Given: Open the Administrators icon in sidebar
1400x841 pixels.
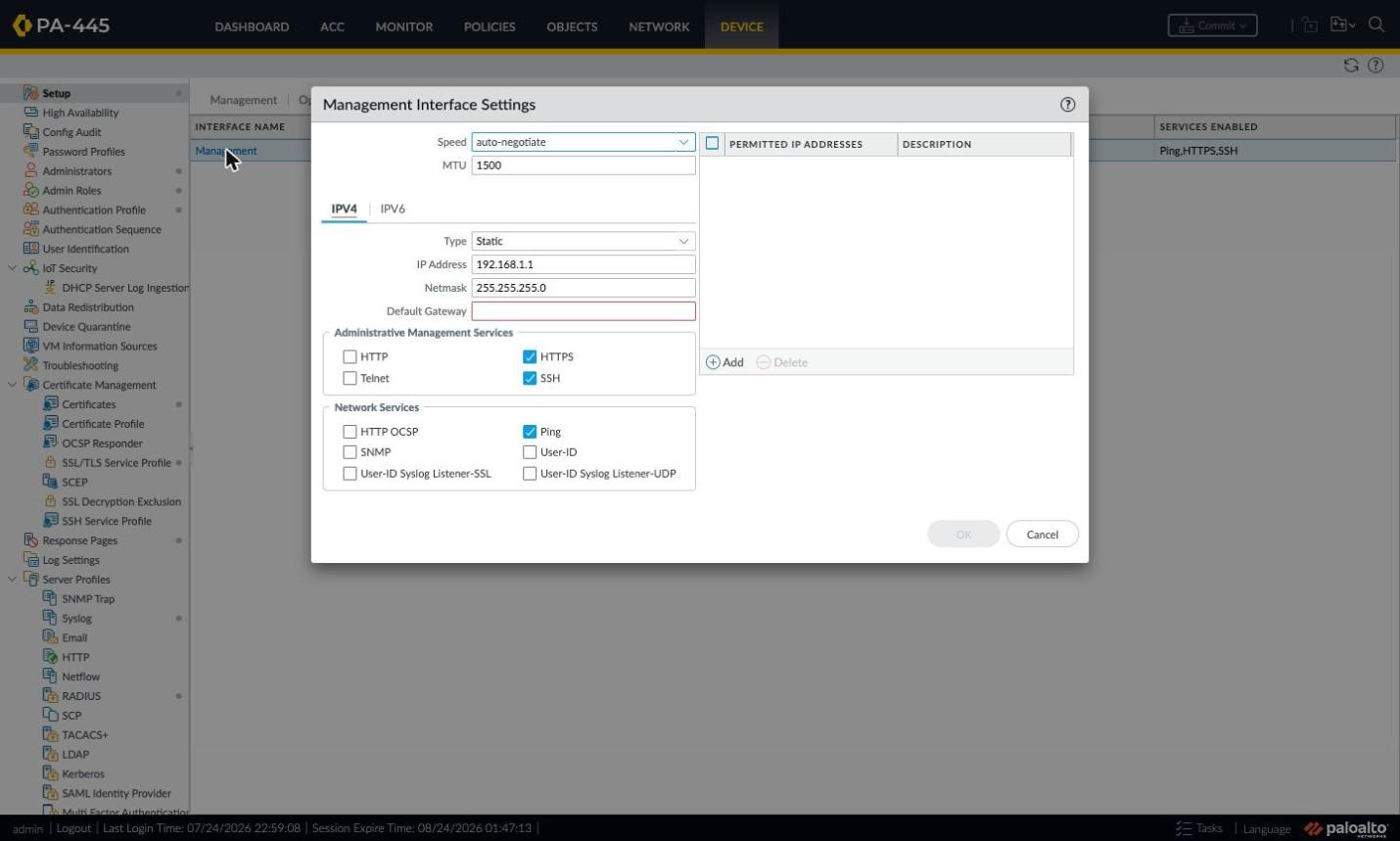Looking at the screenshot, I should (30, 170).
